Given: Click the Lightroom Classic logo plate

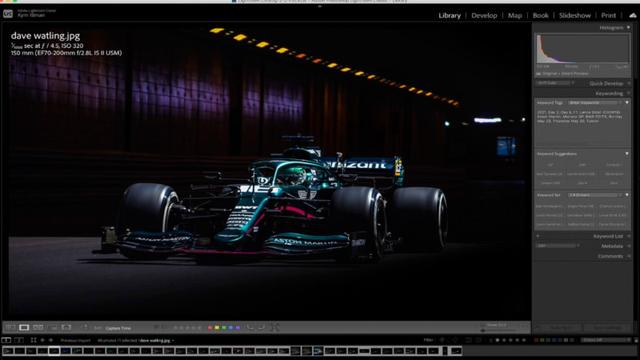Looking at the screenshot, I should point(8,13).
